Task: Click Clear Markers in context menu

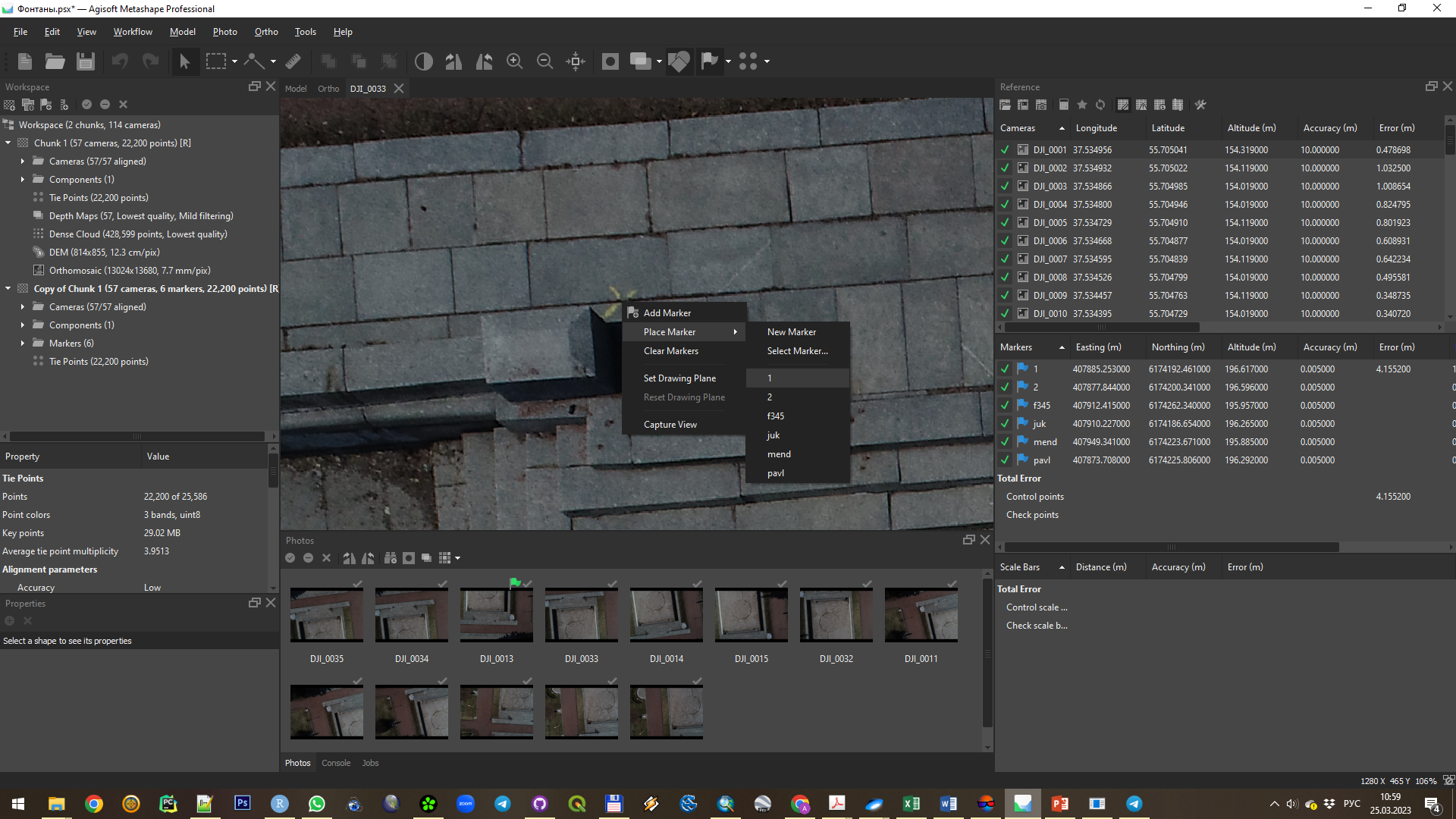Action: tap(671, 350)
